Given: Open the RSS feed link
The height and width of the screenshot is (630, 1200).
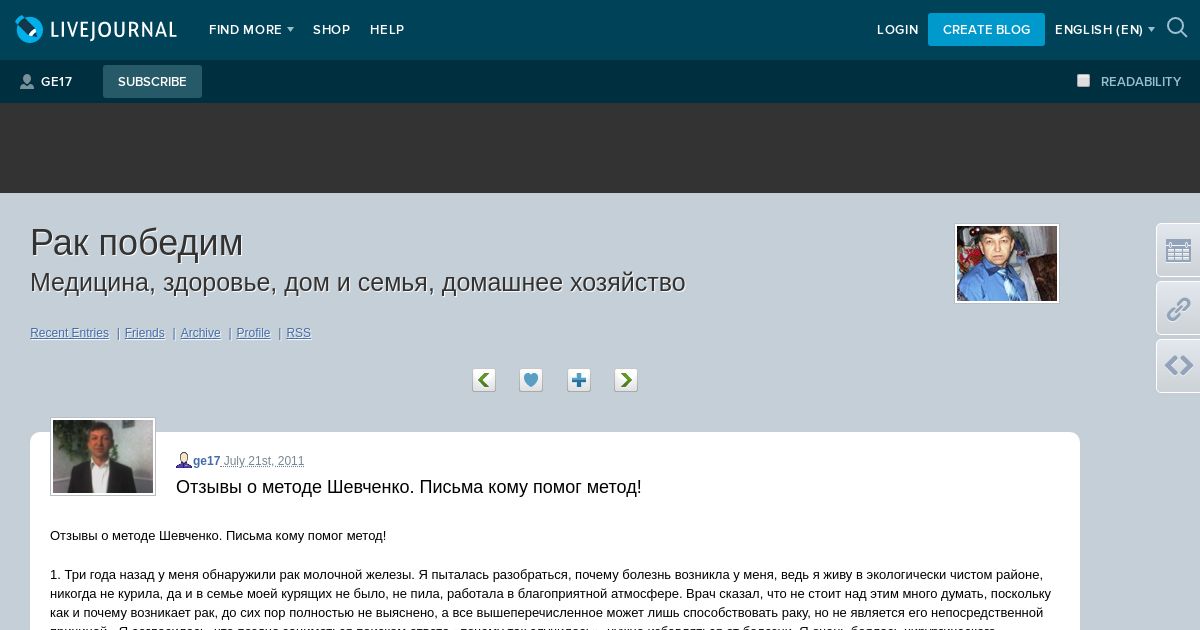Looking at the screenshot, I should tap(298, 333).
